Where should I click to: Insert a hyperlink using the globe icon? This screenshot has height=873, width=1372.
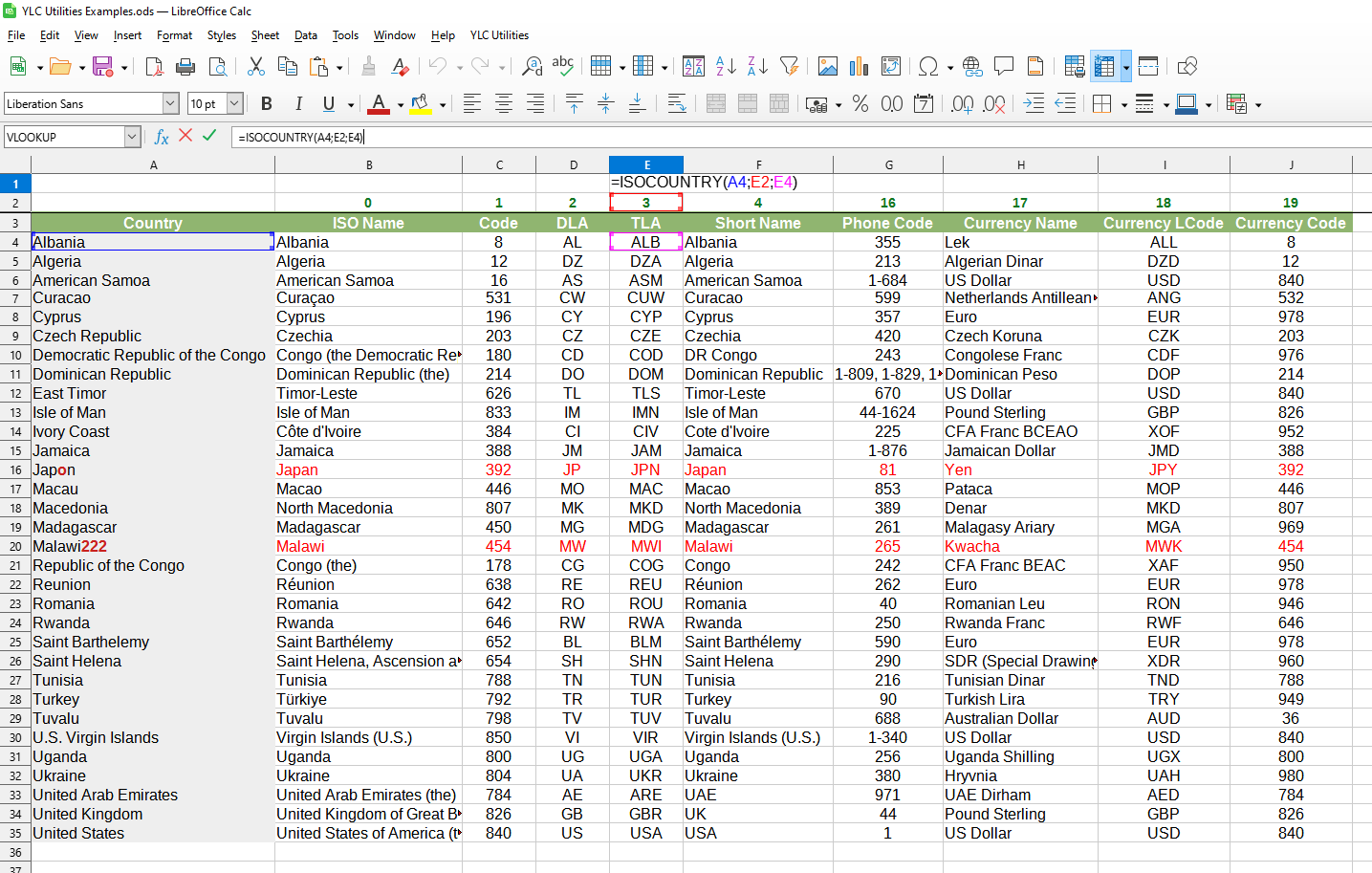coord(972,66)
